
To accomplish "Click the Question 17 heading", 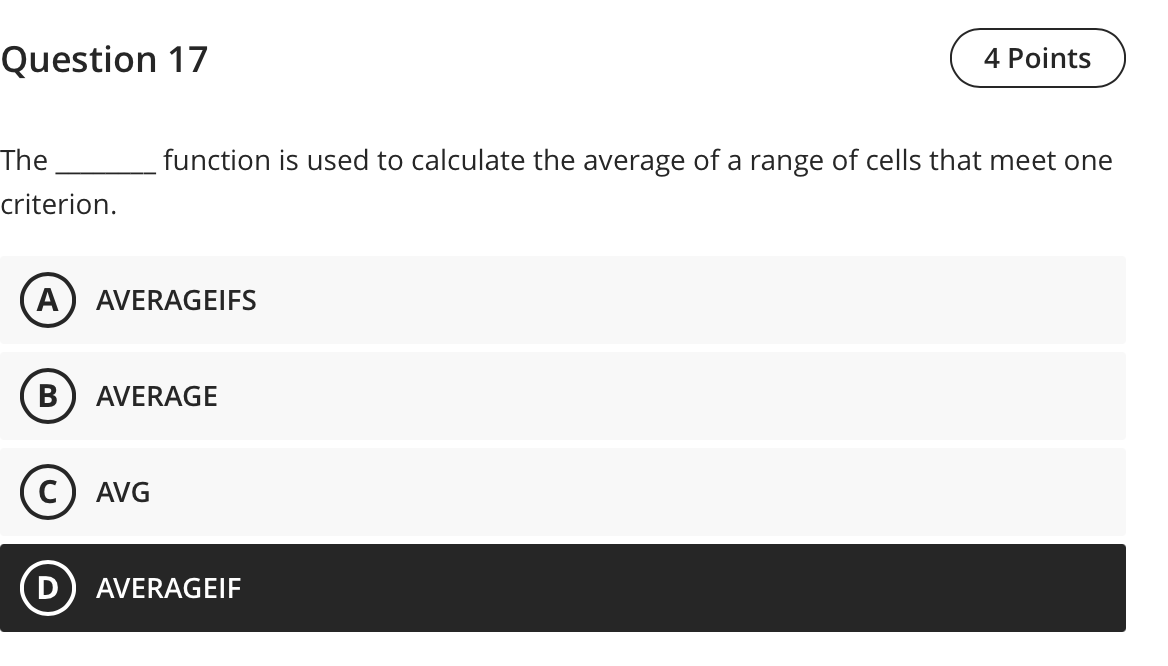I will pos(104,59).
